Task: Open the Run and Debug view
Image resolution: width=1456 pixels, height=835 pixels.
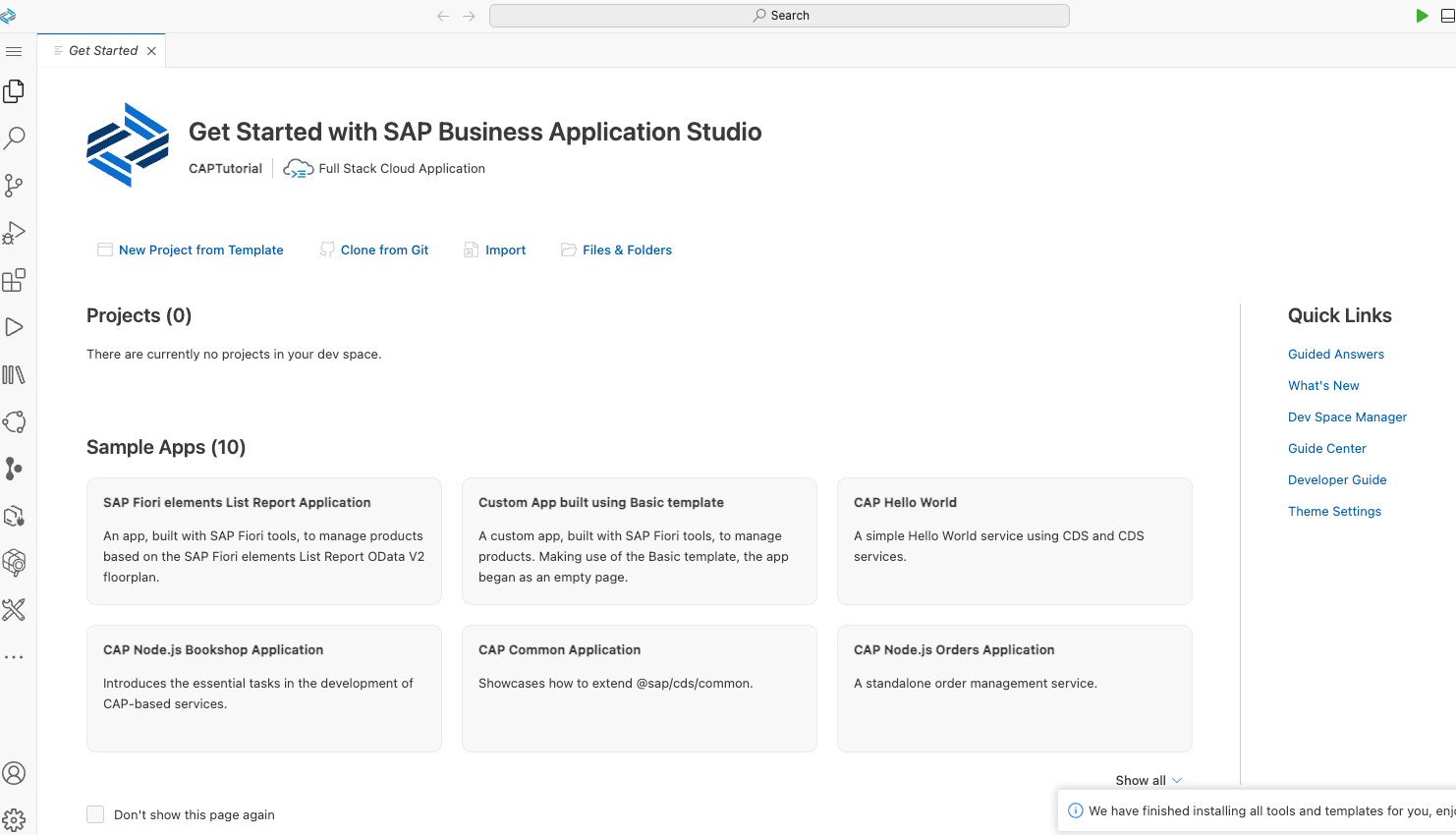Action: click(14, 233)
